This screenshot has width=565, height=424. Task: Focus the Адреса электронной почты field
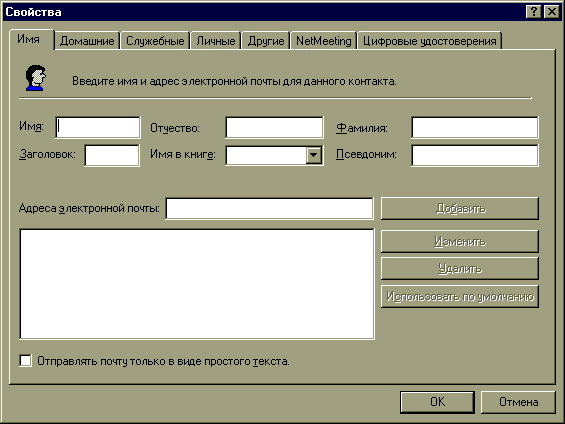[x=269, y=208]
